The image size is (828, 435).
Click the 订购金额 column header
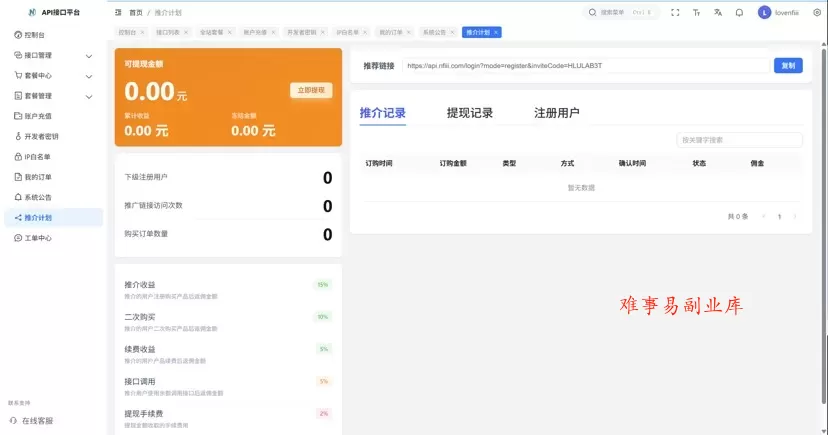(x=453, y=163)
